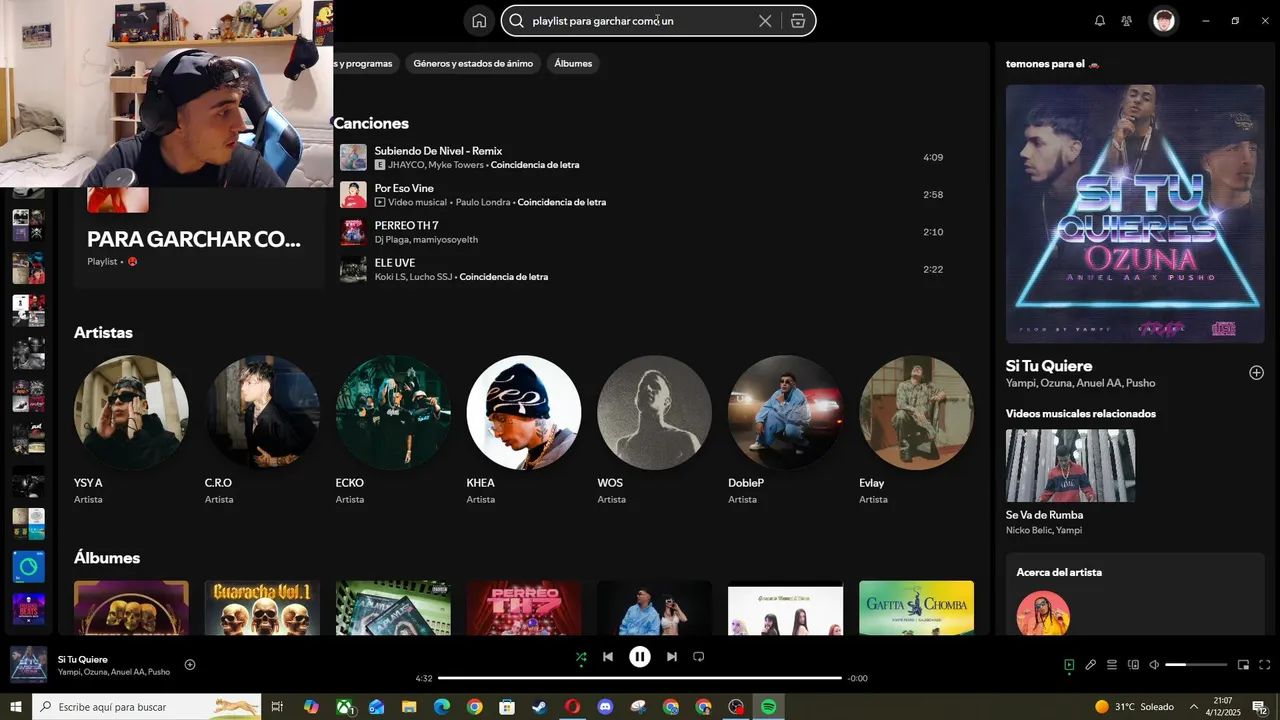Image resolution: width=1280 pixels, height=720 pixels.
Task: Open Se Va de Rumba music video
Action: pos(1070,466)
